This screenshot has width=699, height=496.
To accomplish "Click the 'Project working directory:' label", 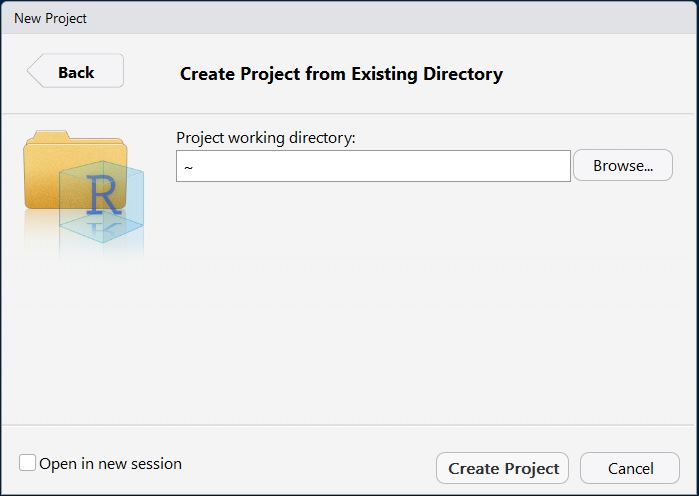I will pos(266,138).
